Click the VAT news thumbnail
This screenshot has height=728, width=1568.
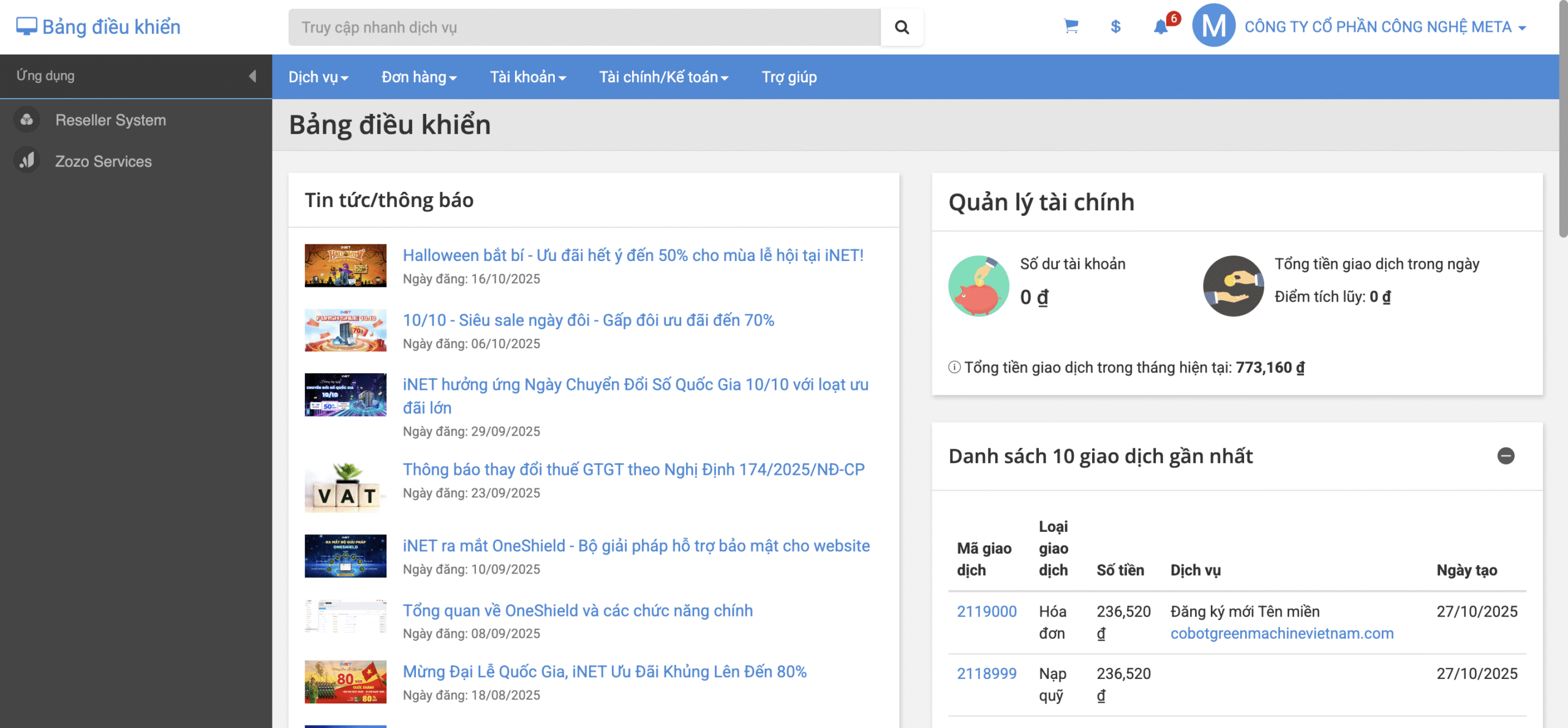pos(345,488)
